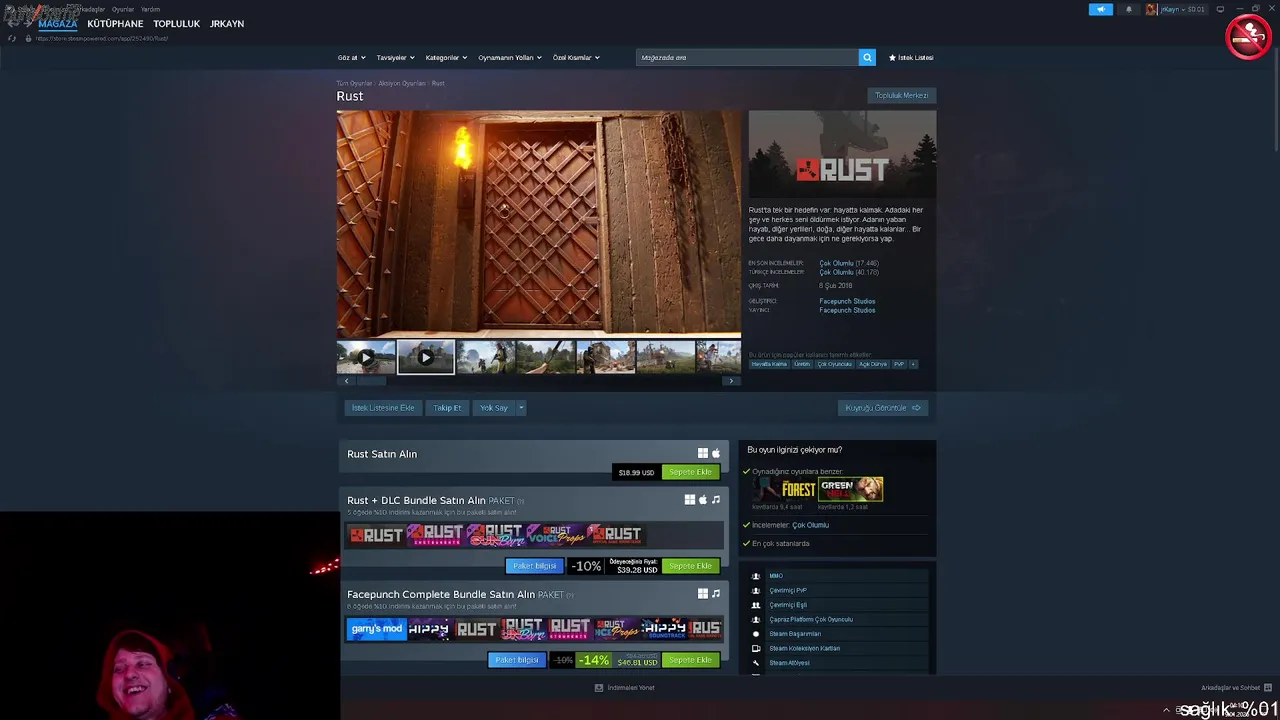Open the MAĞAZA store tab
Image resolution: width=1280 pixels, height=720 pixels.
[58, 24]
